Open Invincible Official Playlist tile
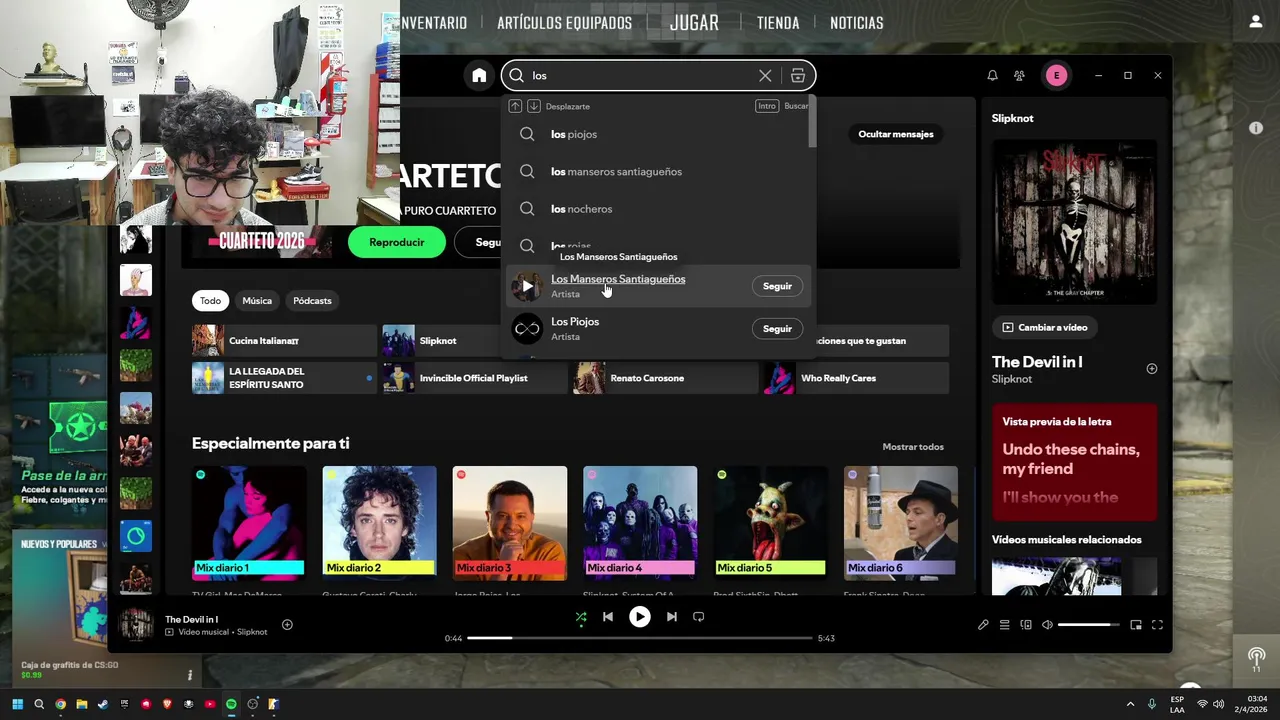This screenshot has width=1280, height=720. click(474, 378)
